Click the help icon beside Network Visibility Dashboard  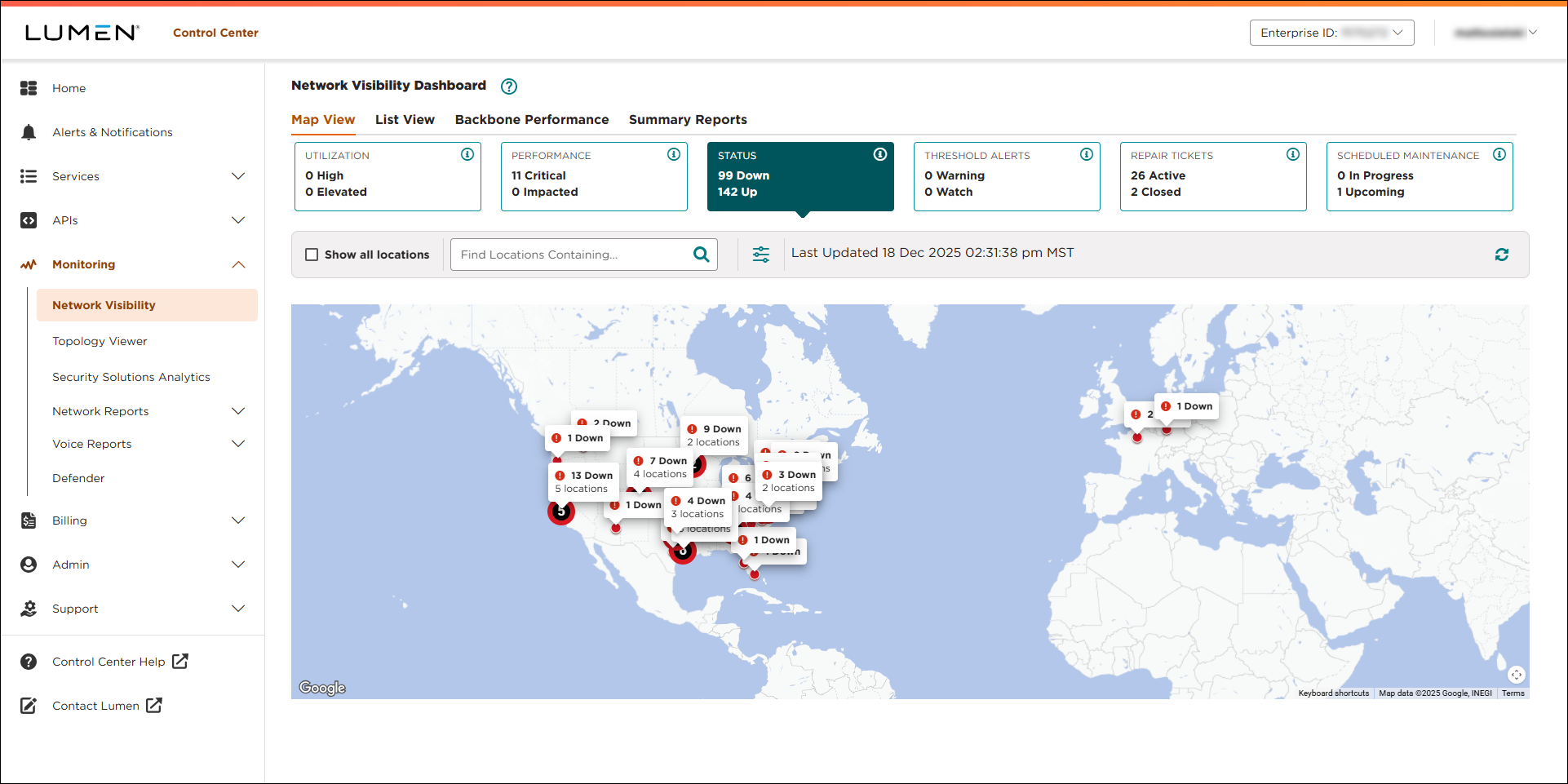(508, 86)
